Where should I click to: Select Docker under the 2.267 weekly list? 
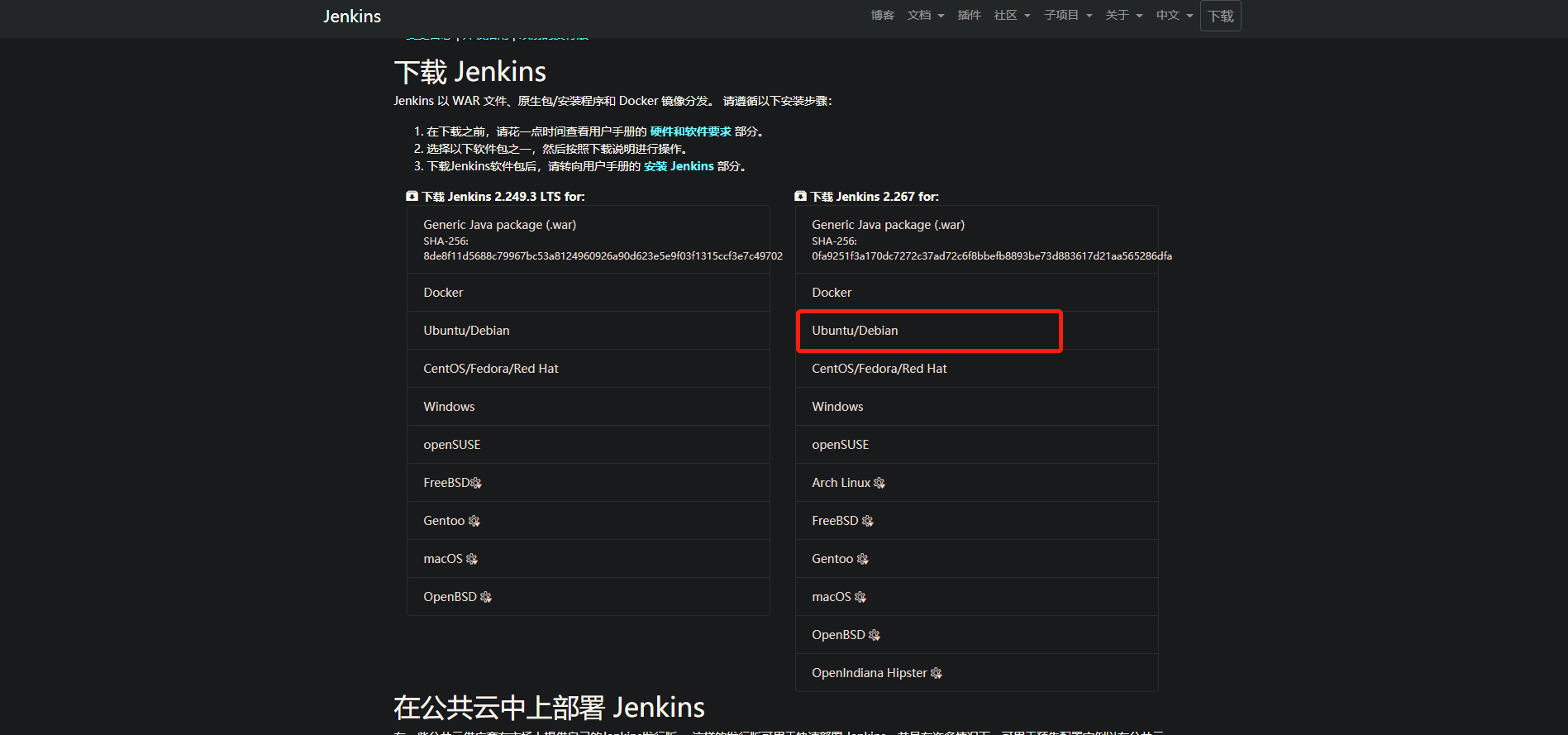click(x=976, y=293)
